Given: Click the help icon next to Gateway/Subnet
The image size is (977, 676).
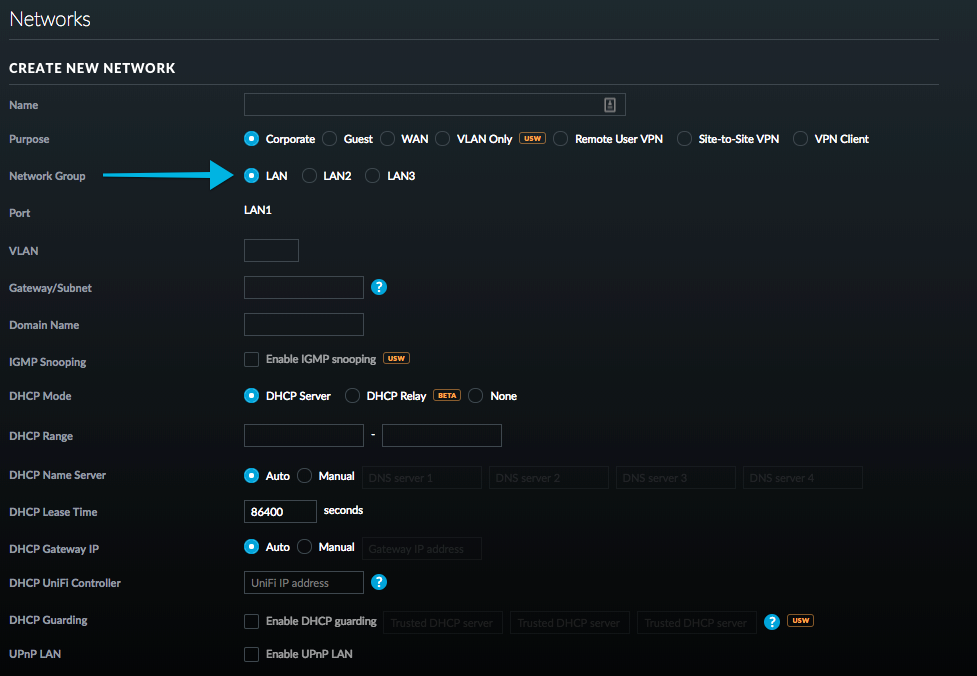Looking at the screenshot, I should point(379,288).
